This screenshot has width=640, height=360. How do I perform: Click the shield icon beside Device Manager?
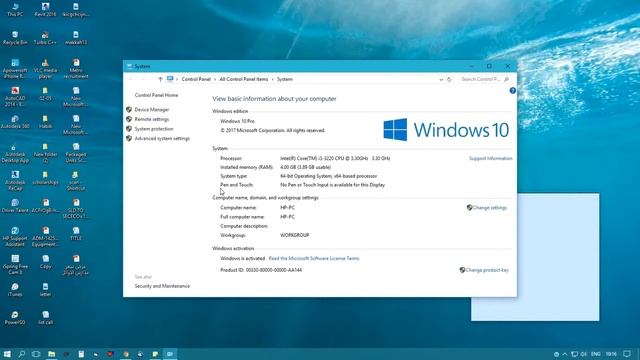pyautogui.click(x=129, y=109)
